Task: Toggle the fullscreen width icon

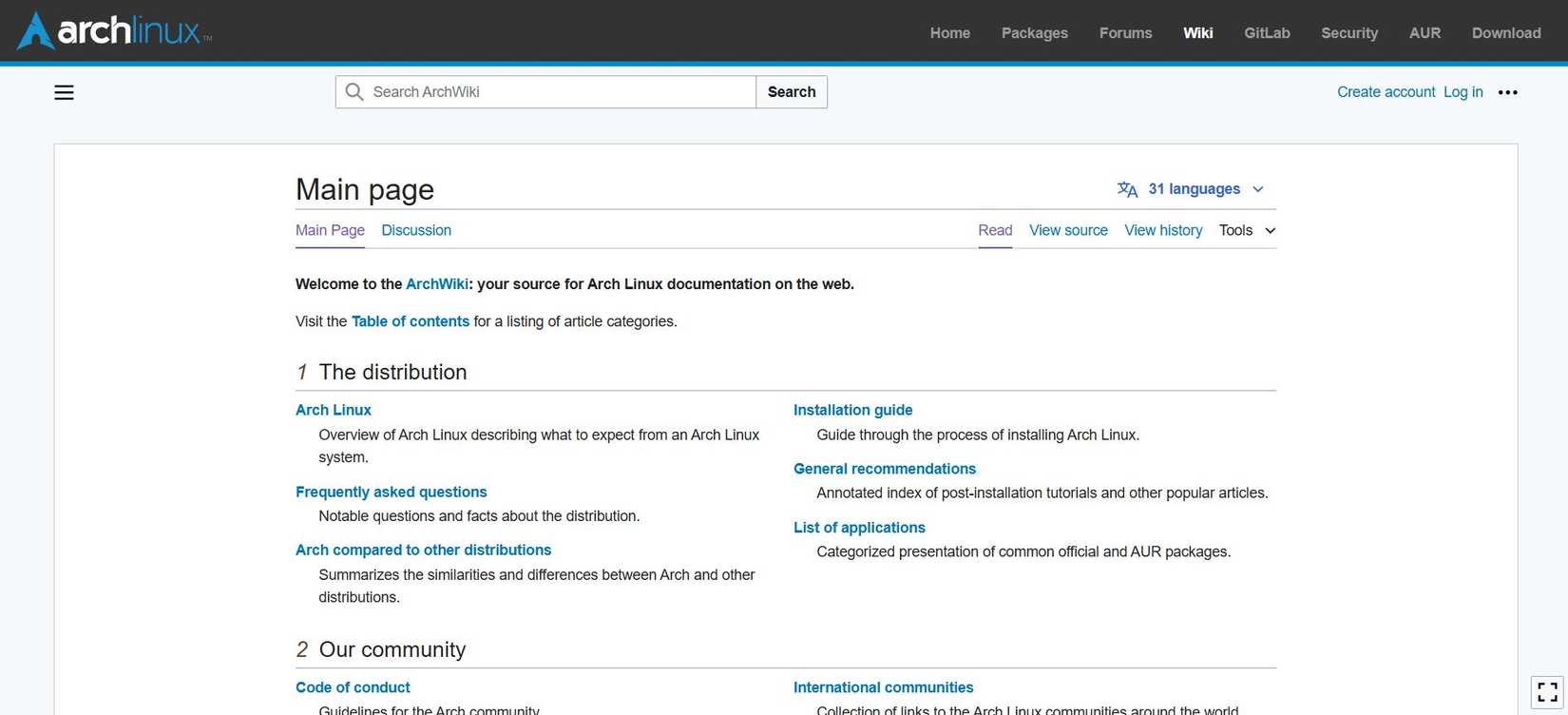Action: click(1547, 691)
